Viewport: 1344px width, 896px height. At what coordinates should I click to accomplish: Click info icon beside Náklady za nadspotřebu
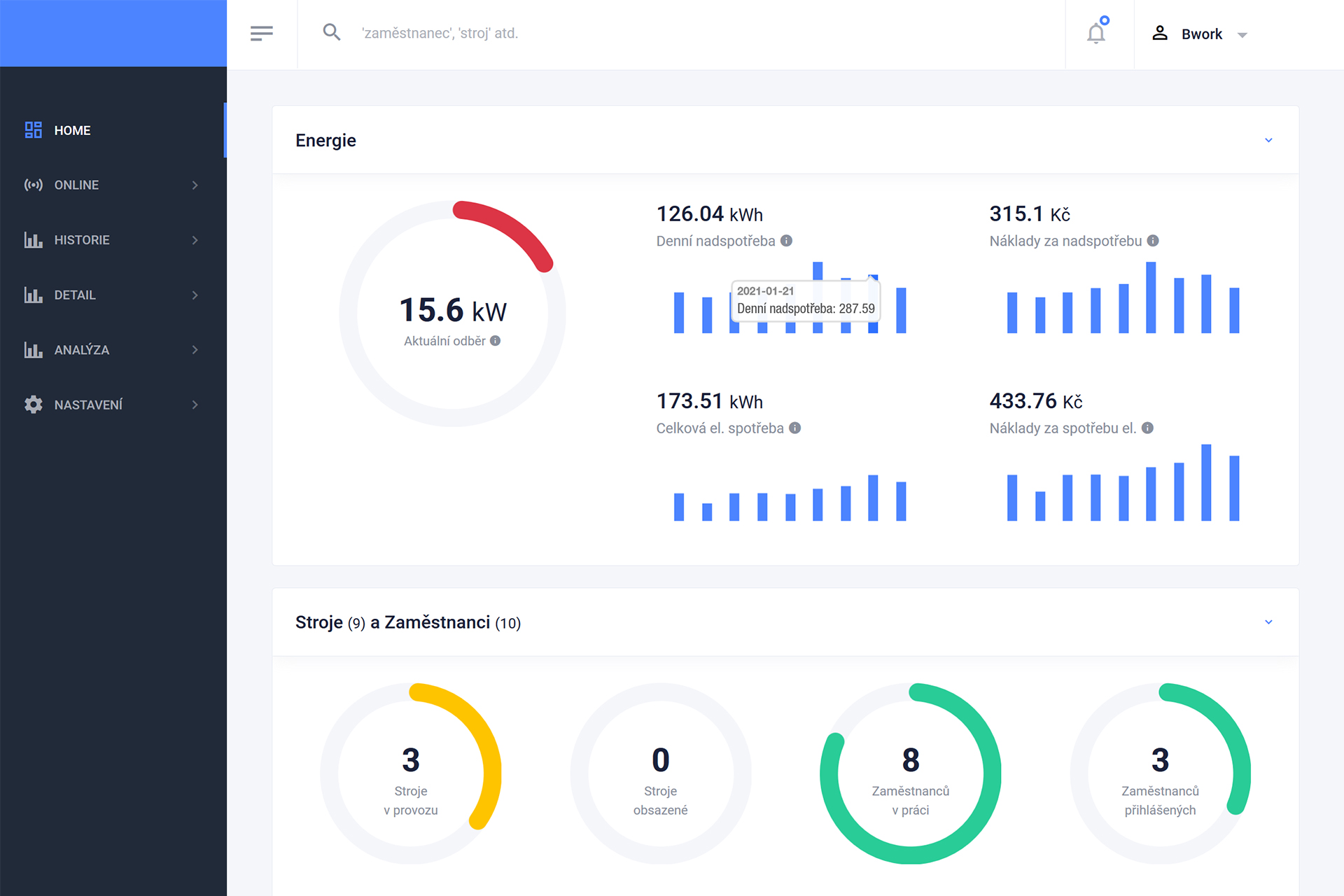pyautogui.click(x=1153, y=241)
